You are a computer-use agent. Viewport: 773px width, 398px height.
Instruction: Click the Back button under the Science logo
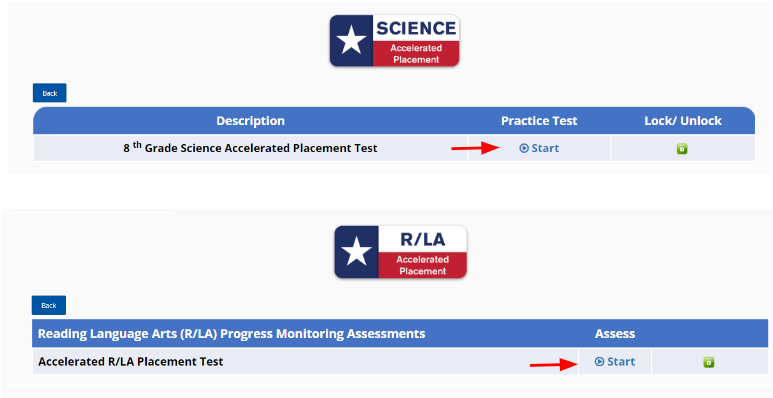click(50, 93)
